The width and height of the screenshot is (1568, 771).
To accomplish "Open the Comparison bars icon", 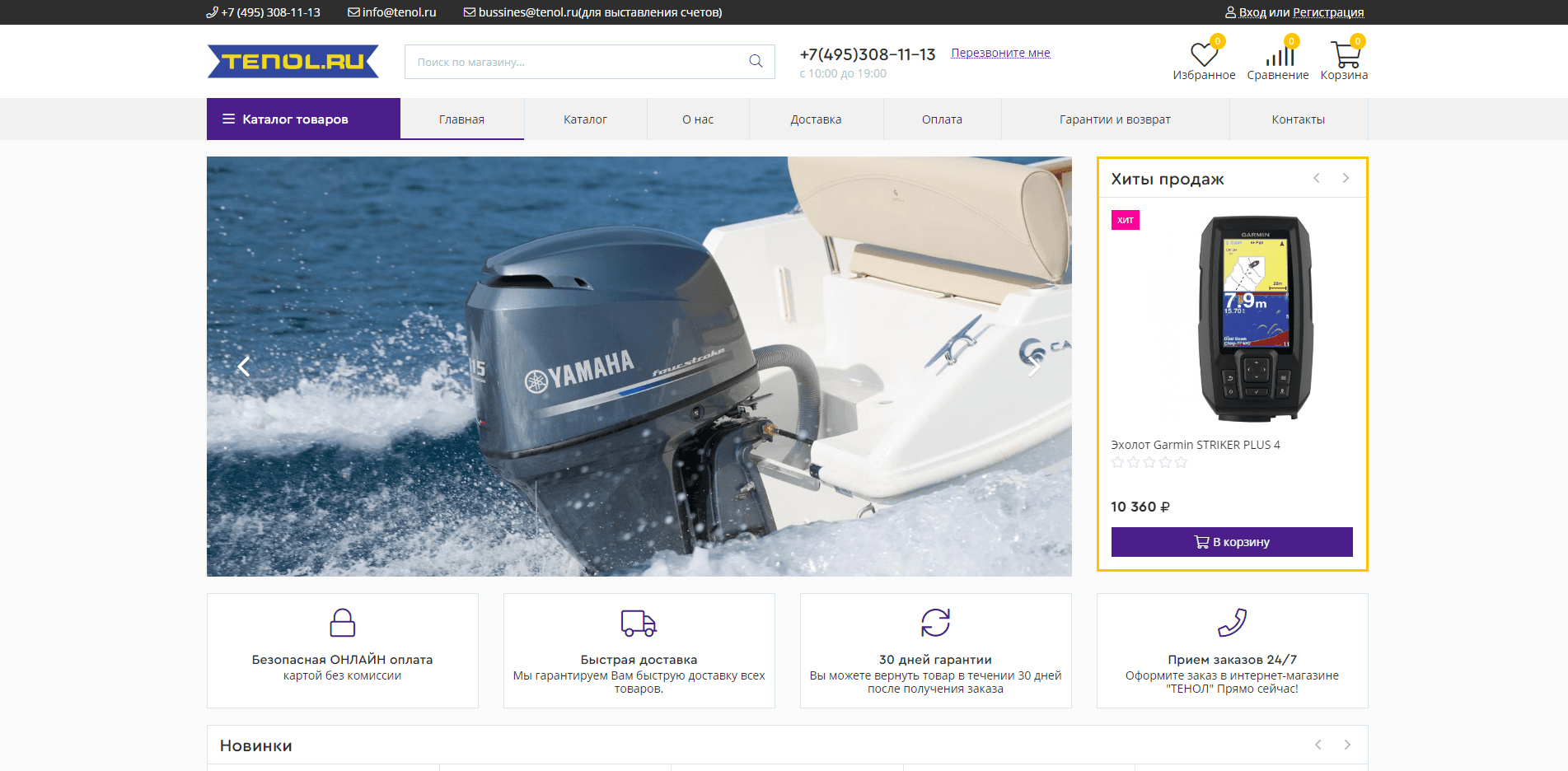I will click(1280, 55).
